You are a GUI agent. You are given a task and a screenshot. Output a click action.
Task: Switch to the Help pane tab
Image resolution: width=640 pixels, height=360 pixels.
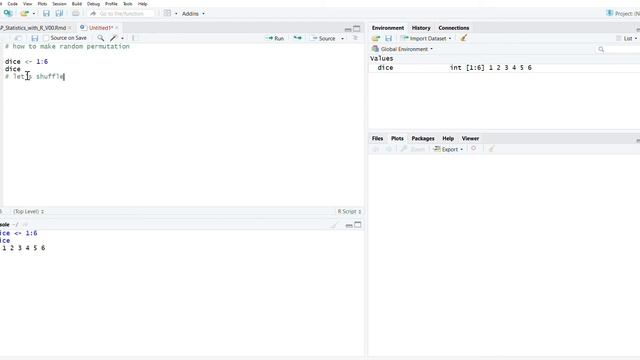448,138
